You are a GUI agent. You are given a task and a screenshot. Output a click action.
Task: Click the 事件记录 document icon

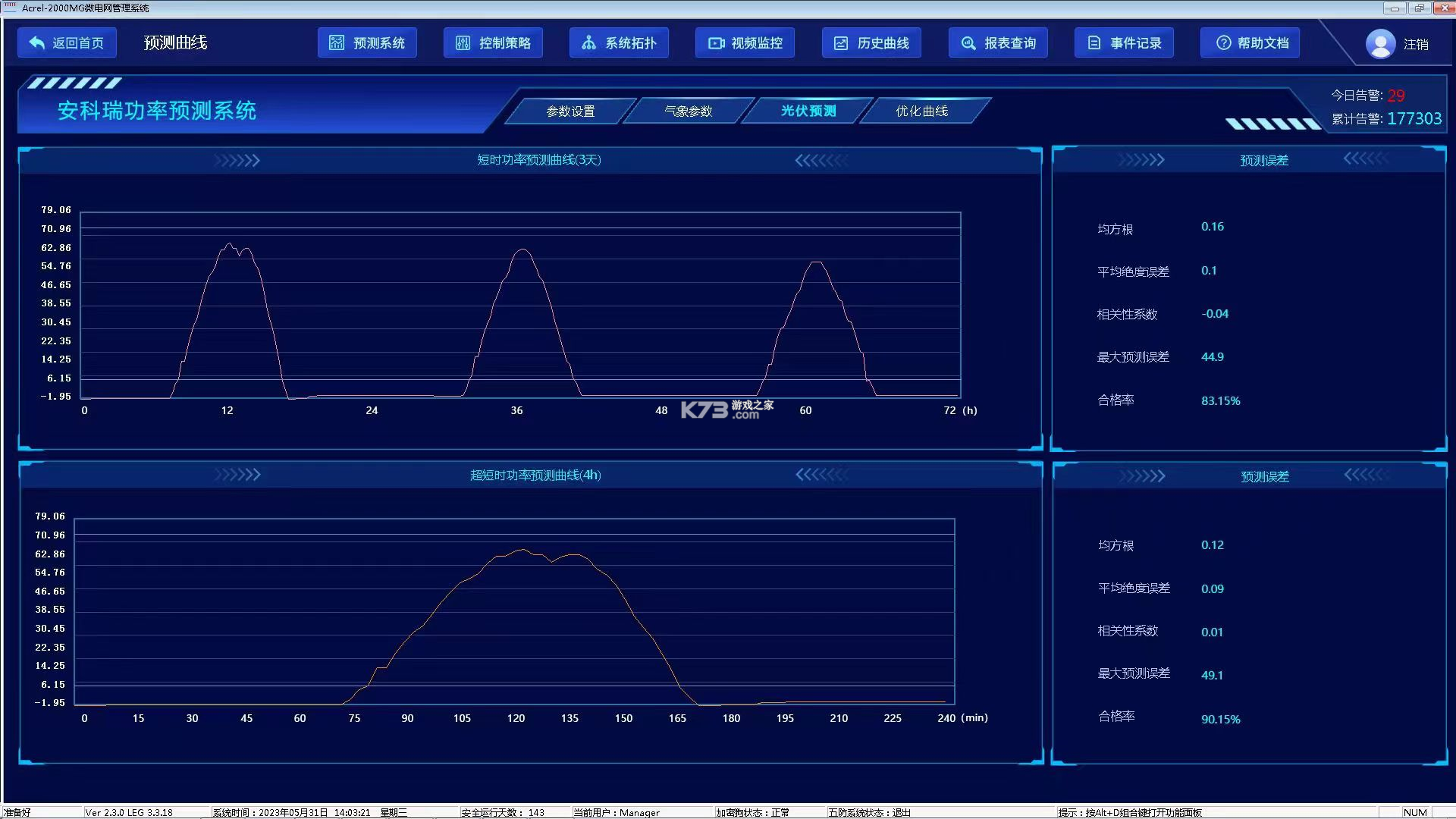[1094, 43]
